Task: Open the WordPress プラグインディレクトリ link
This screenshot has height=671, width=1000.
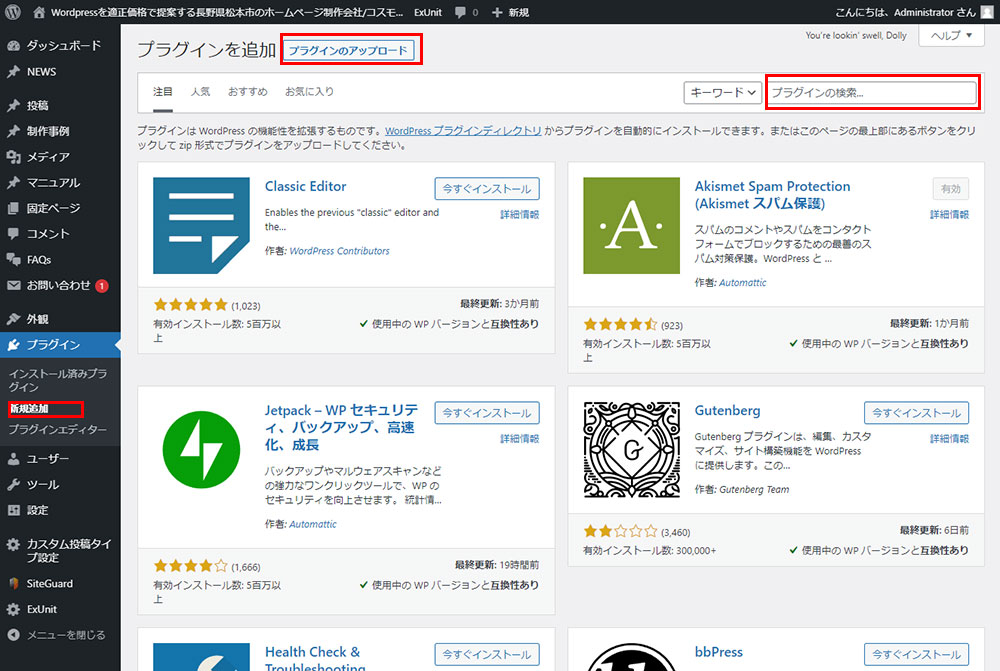Action: [x=463, y=131]
